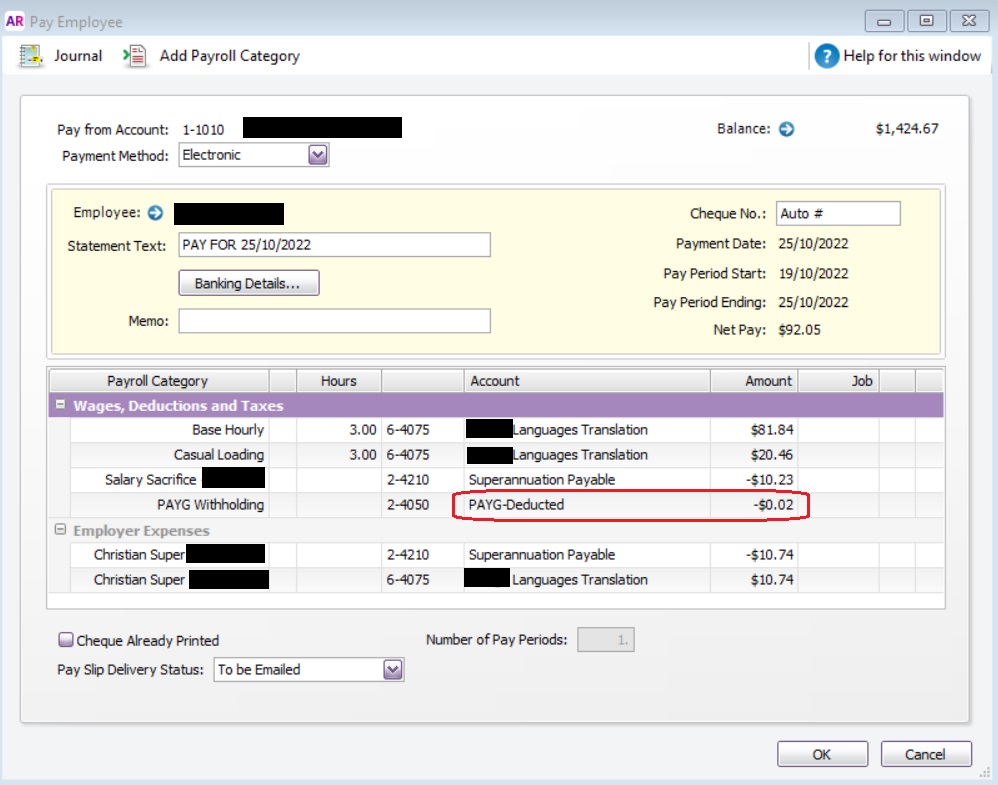The width and height of the screenshot is (998, 785).
Task: Click the Employee zoom arrow icon
Action: tap(155, 213)
